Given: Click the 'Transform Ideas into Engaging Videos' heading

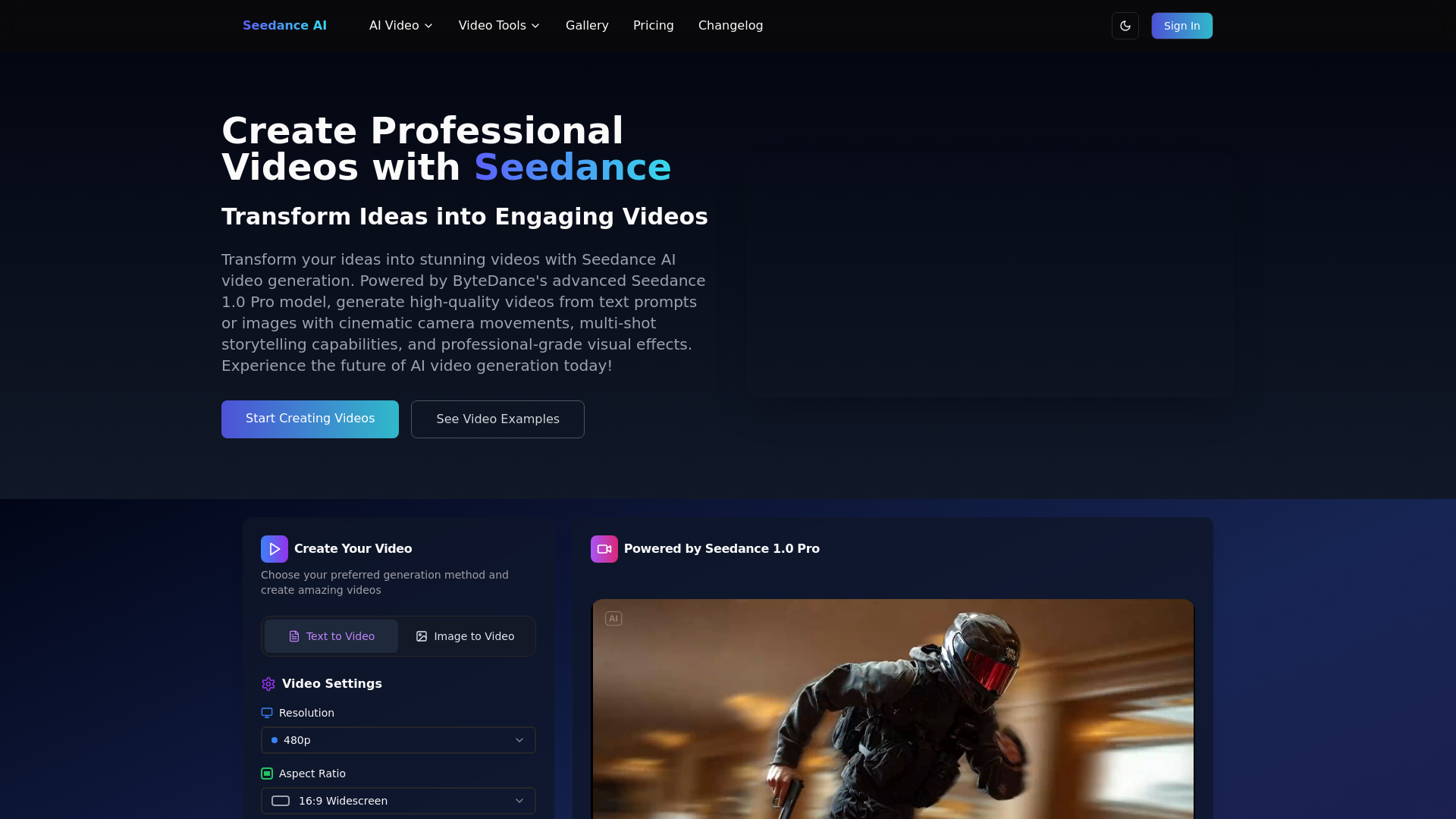Looking at the screenshot, I should (x=465, y=217).
